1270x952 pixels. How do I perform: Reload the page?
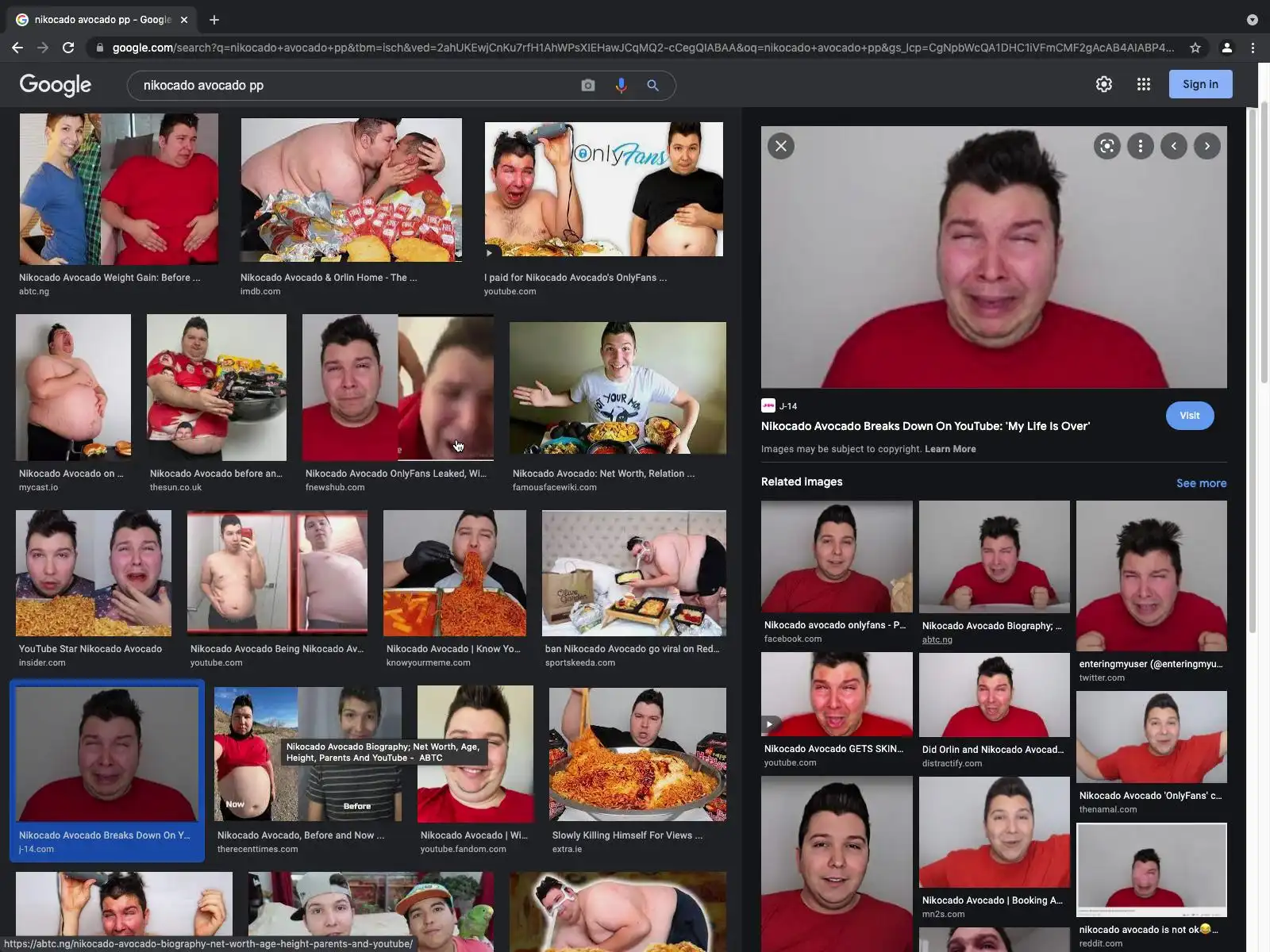coord(68,48)
